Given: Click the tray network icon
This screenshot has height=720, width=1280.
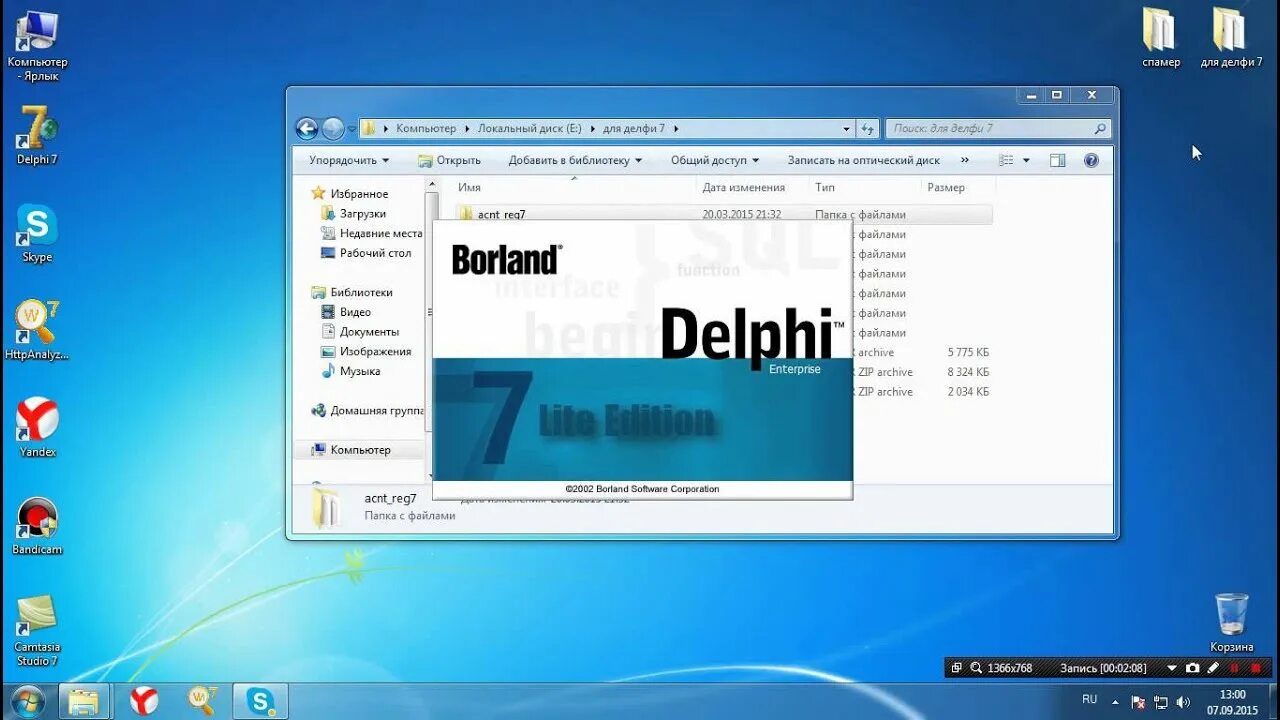Looking at the screenshot, I should tap(1160, 702).
